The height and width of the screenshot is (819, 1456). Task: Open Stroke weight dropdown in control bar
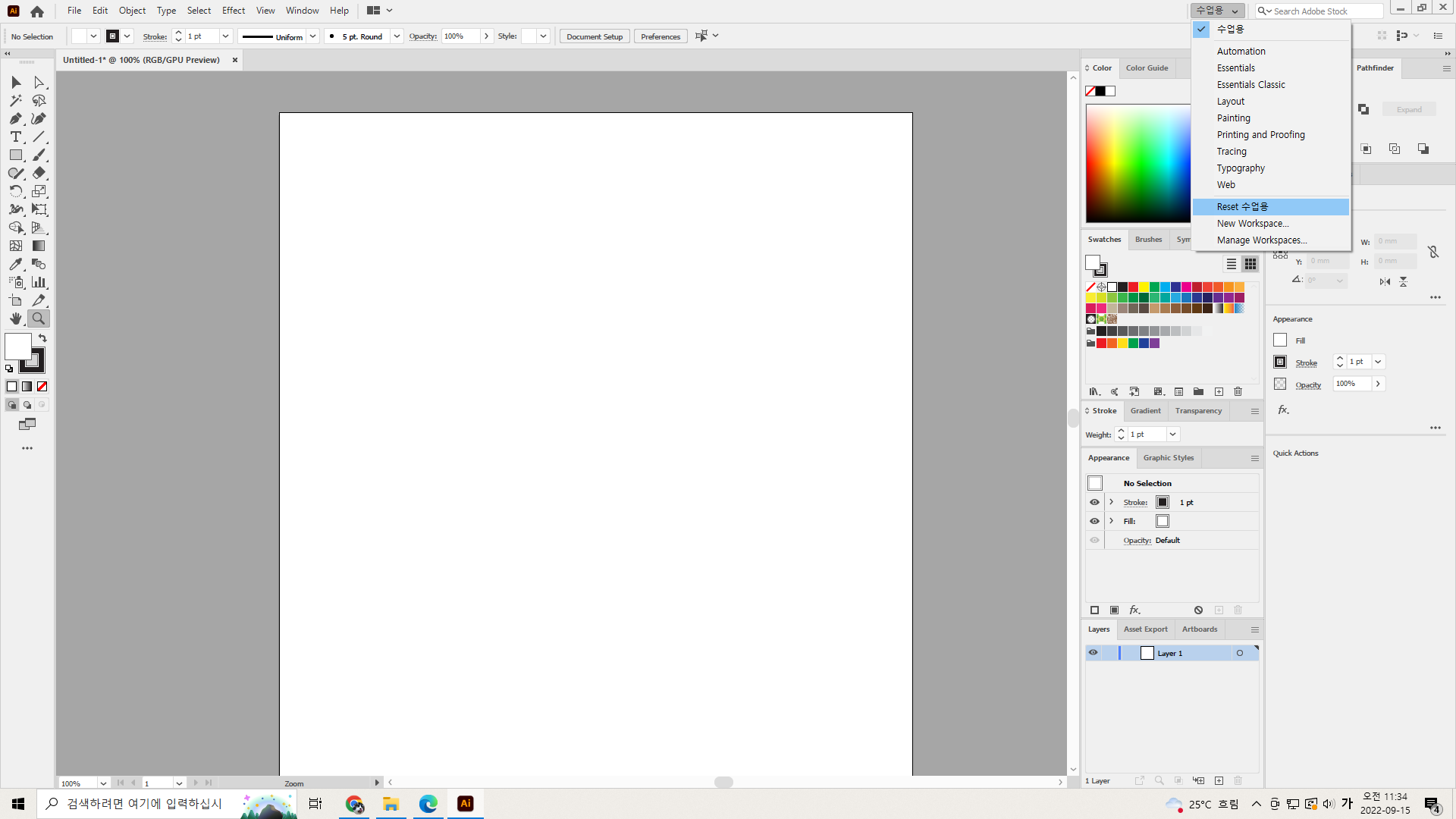tap(225, 36)
